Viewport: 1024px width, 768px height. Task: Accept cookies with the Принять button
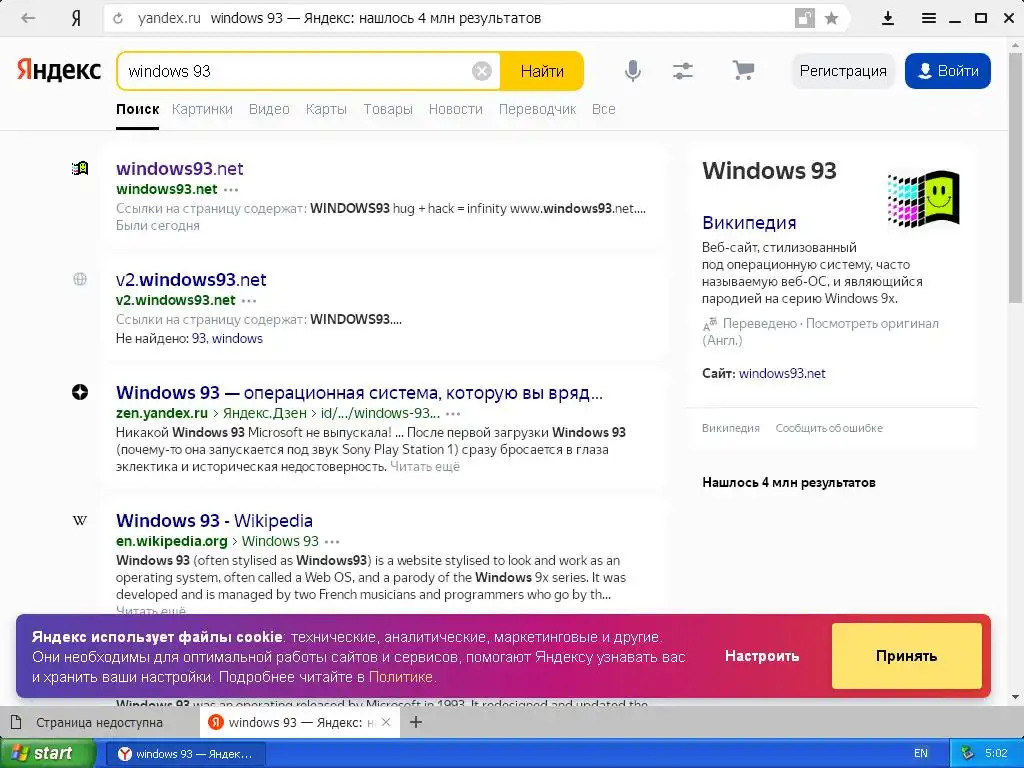(906, 656)
